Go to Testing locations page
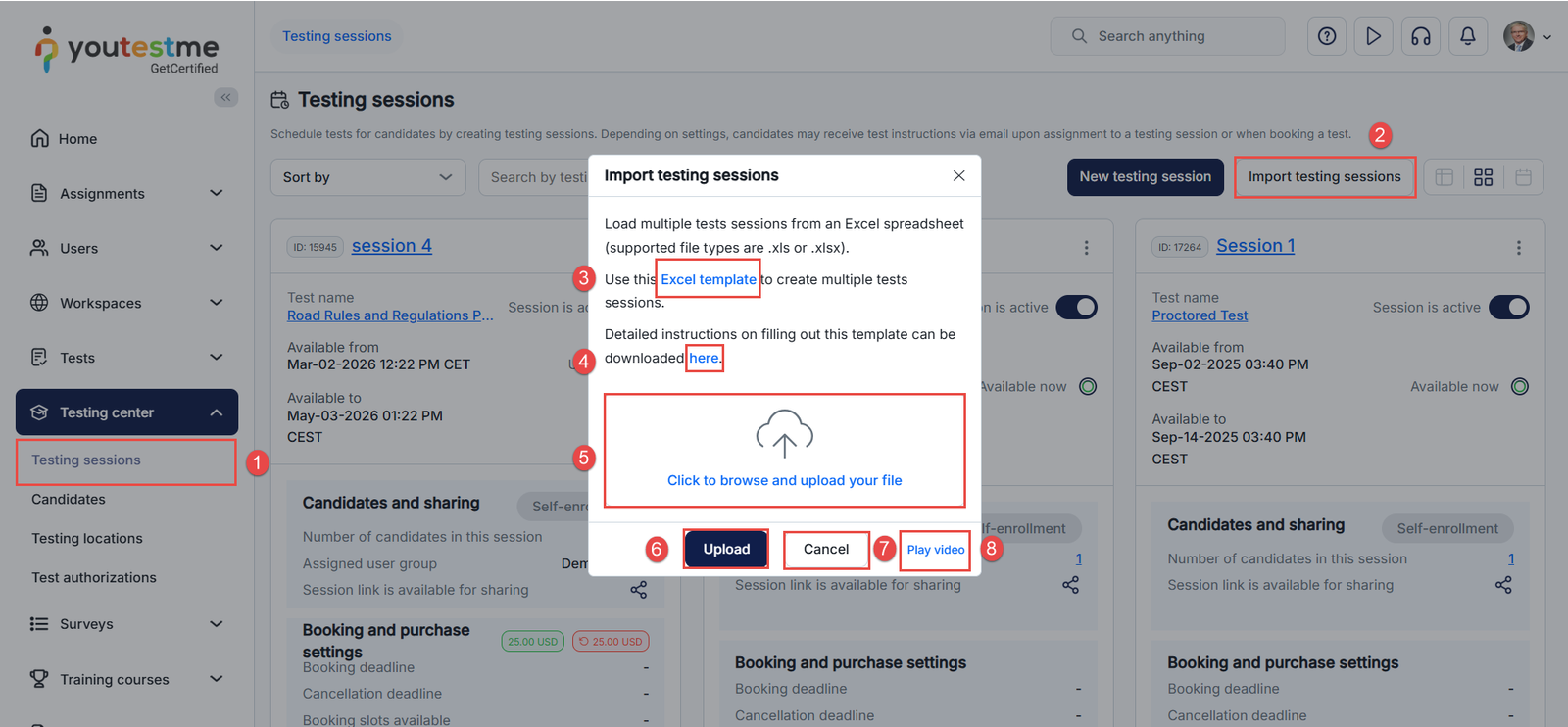Viewport: 1568px width, 727px height. tap(87, 539)
